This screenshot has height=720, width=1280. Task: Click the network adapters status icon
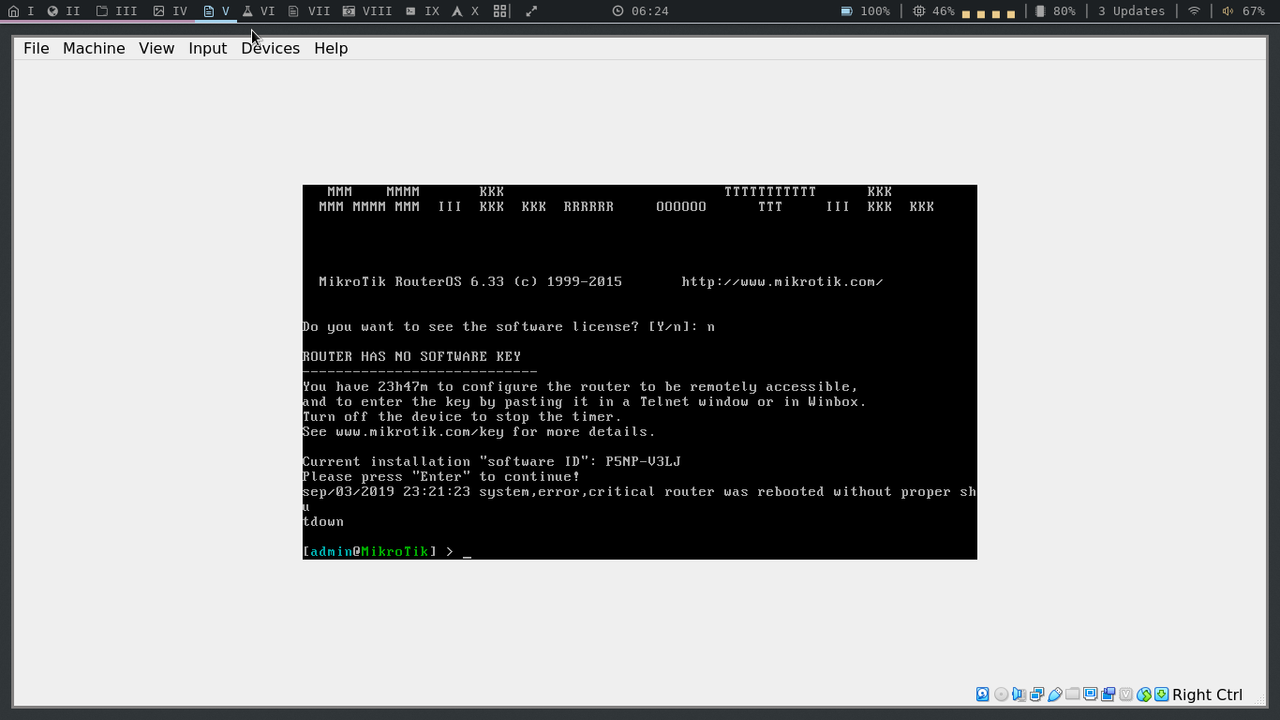click(x=1037, y=694)
